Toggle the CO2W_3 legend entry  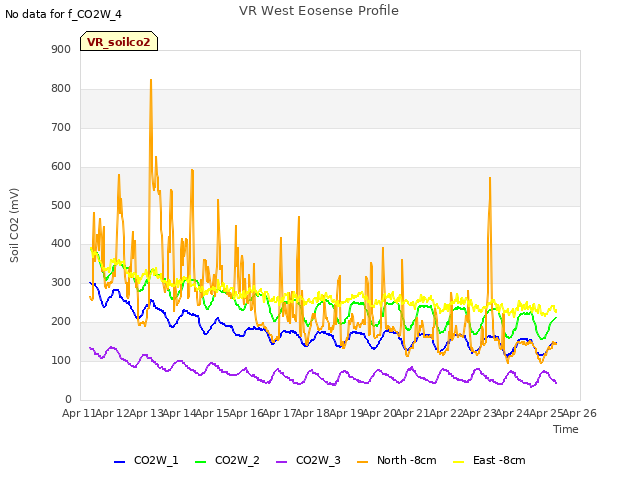pyautogui.click(x=308, y=461)
